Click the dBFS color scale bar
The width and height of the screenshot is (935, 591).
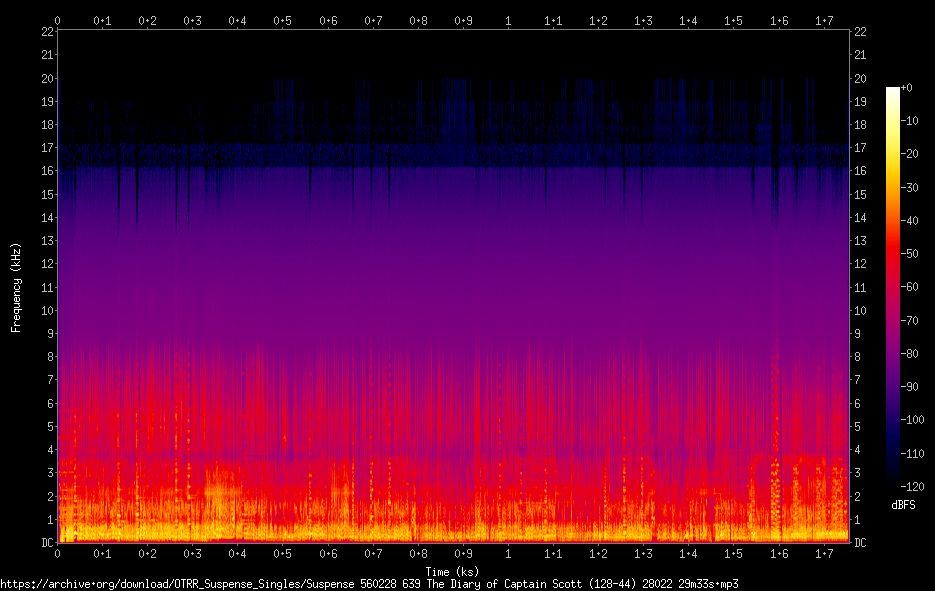893,284
